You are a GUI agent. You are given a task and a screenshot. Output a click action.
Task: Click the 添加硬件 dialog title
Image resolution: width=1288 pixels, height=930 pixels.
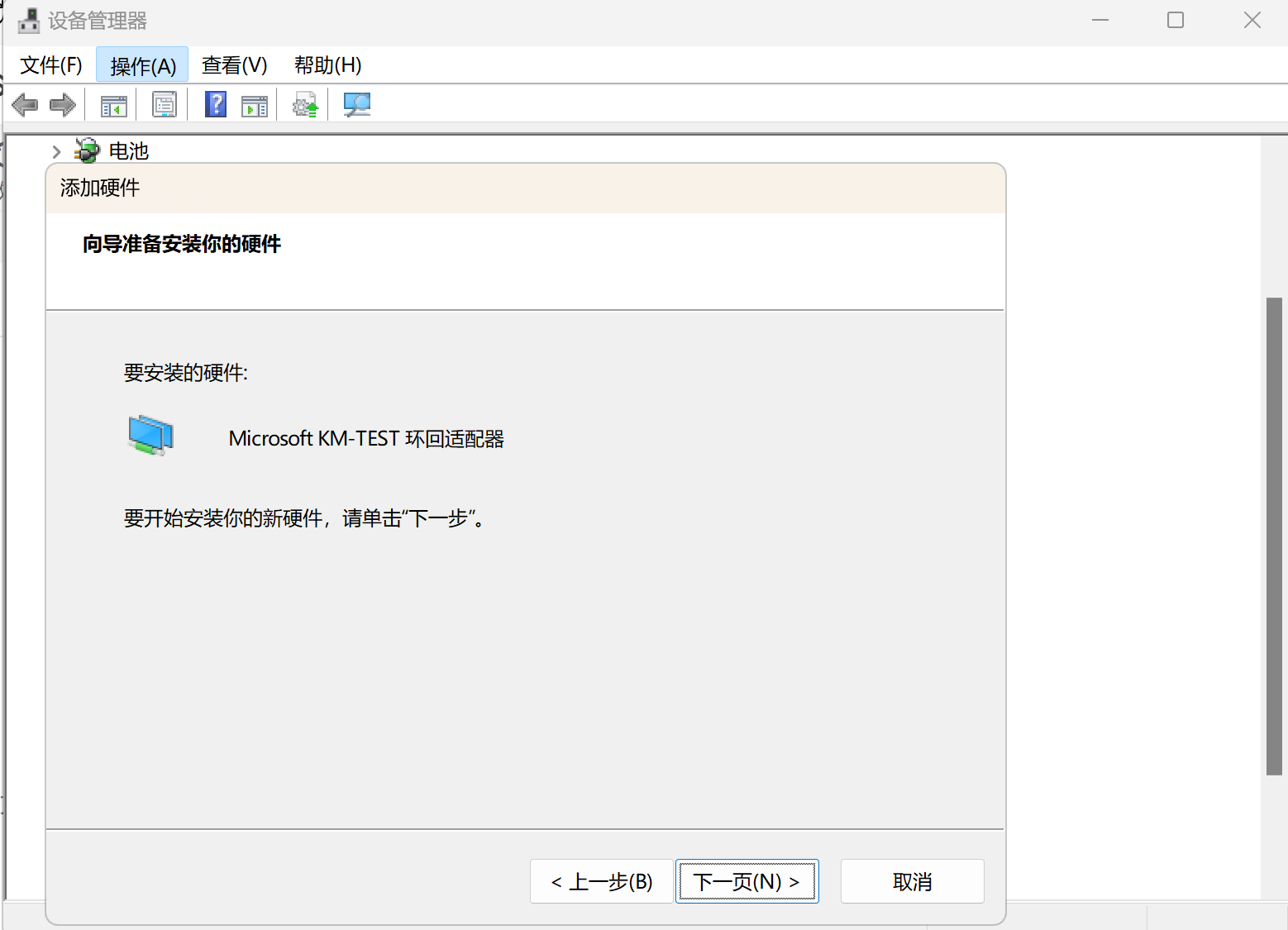(100, 188)
